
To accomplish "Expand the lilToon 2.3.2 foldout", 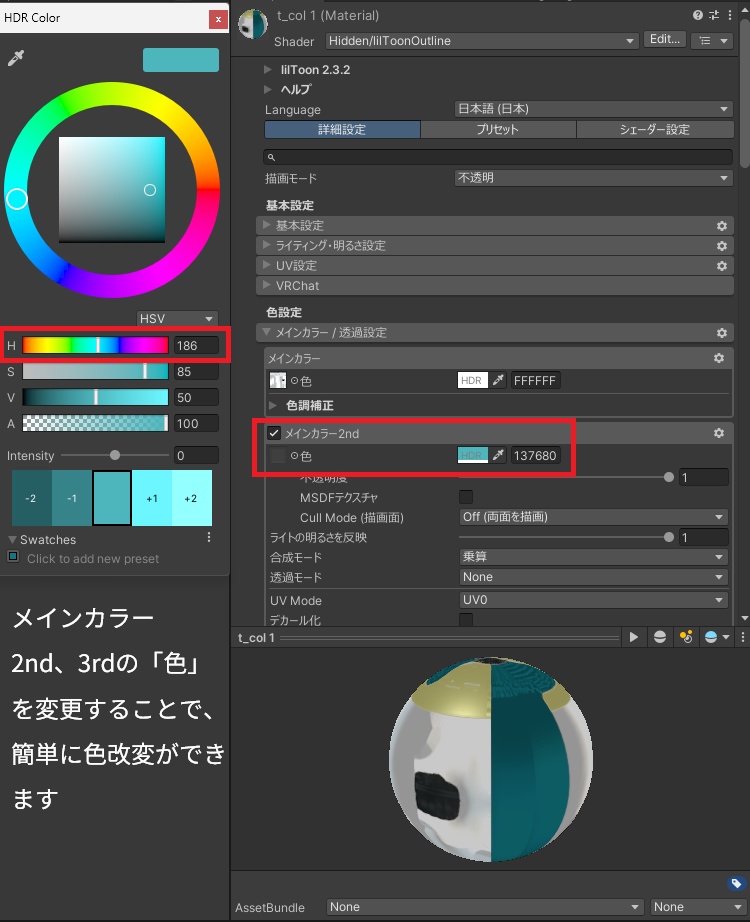I will click(x=268, y=69).
